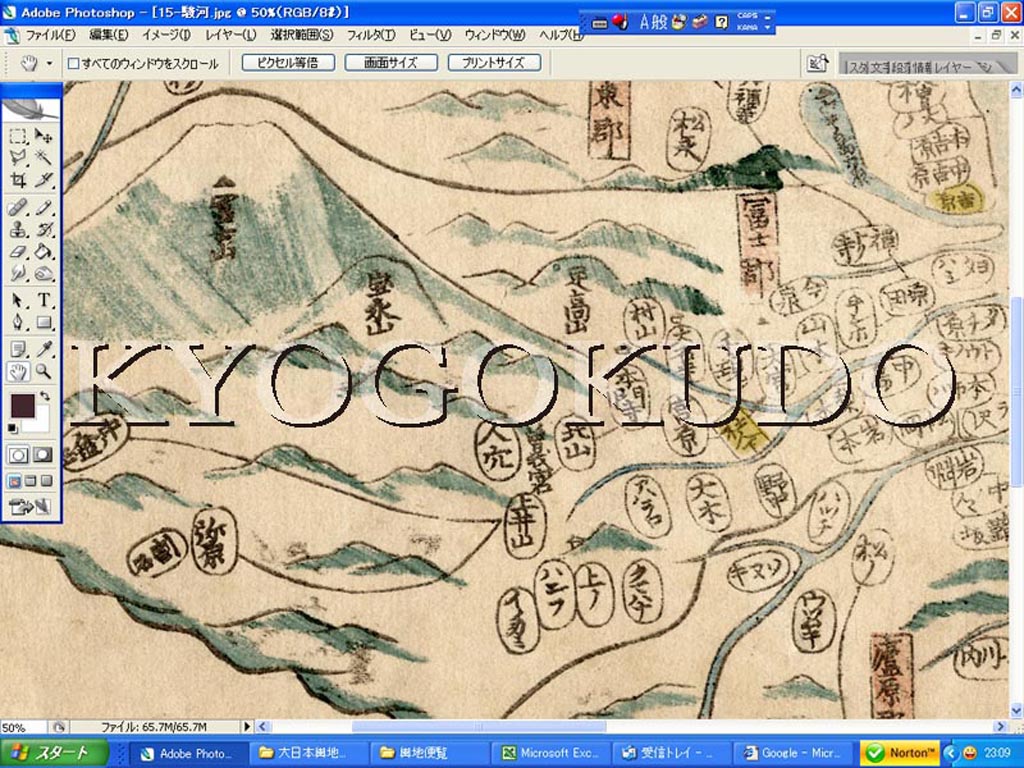Select the Healing Brush tool
The image size is (1024, 768).
(18, 208)
